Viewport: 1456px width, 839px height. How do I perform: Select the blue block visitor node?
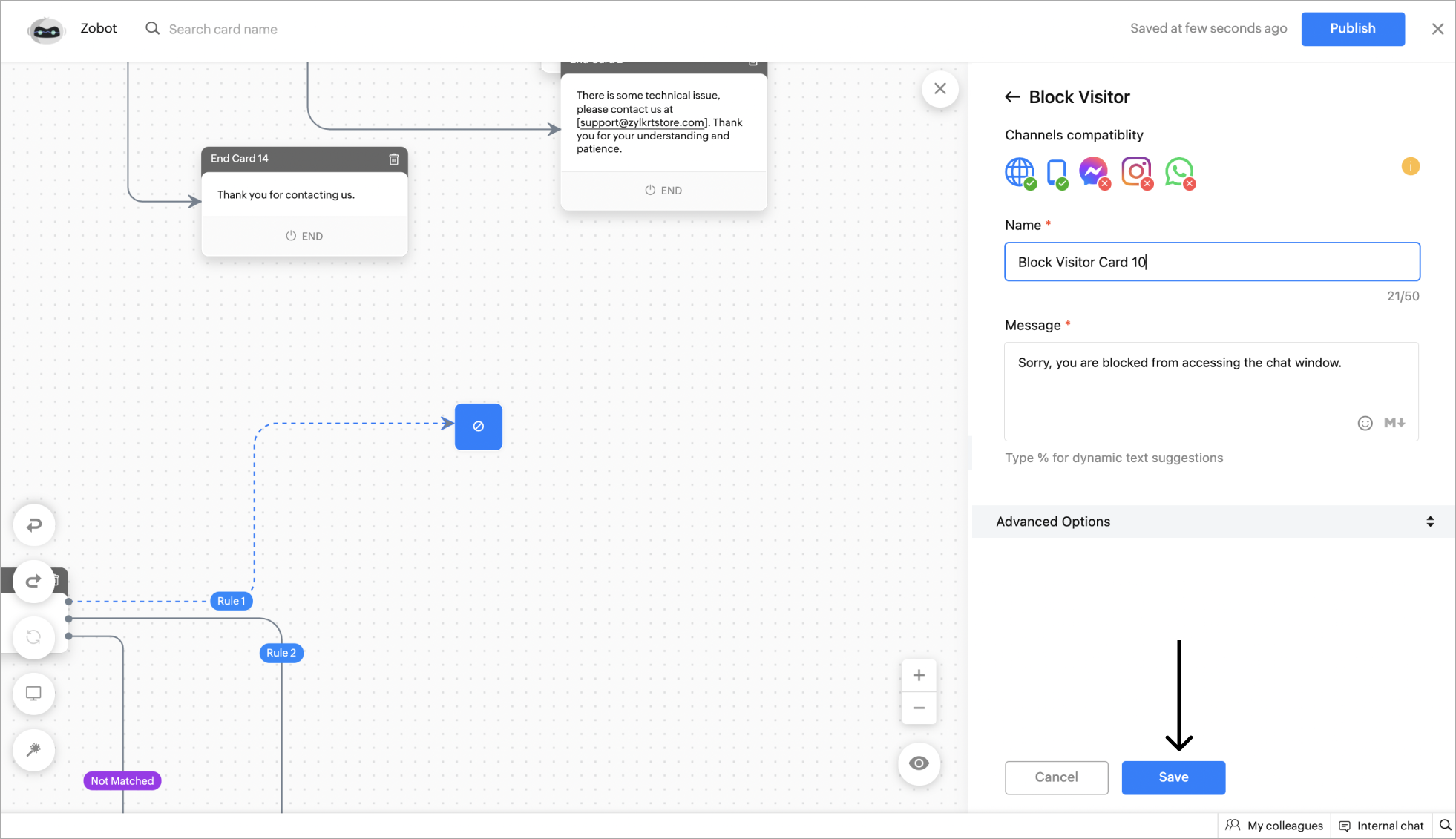tap(479, 427)
